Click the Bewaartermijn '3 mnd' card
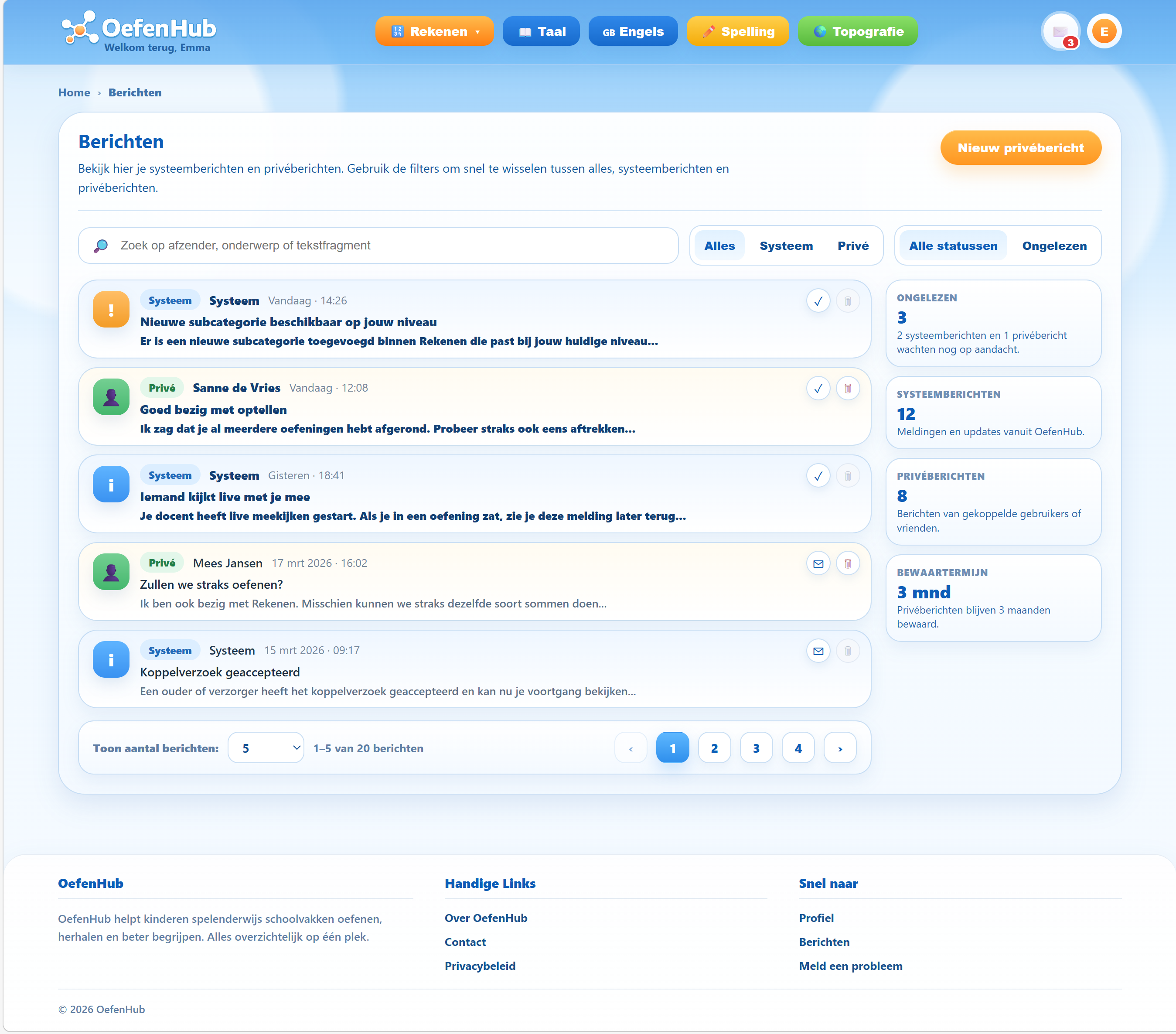This screenshot has width=1176, height=1034. tap(993, 598)
